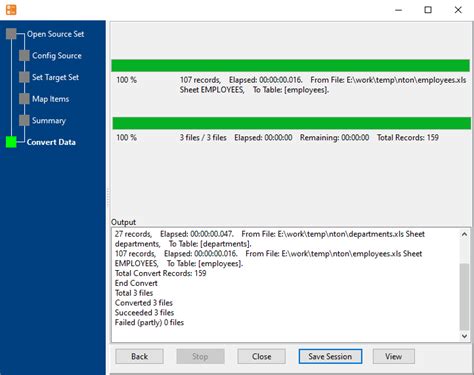Go to the Open Source Set step

(55, 34)
